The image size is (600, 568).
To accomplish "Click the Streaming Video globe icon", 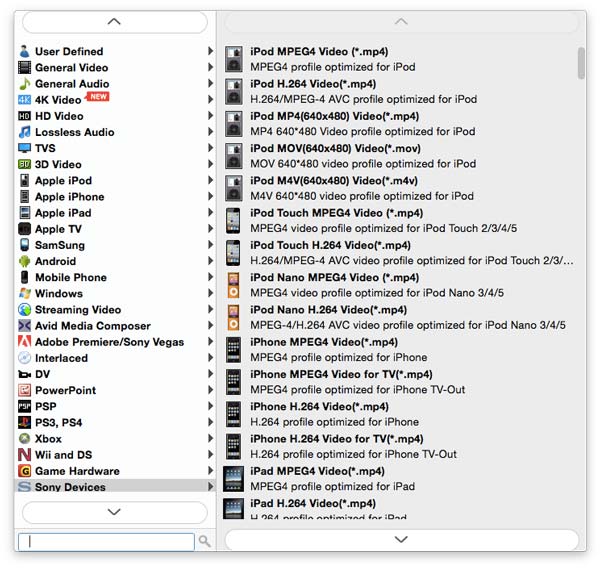I will coord(24,309).
